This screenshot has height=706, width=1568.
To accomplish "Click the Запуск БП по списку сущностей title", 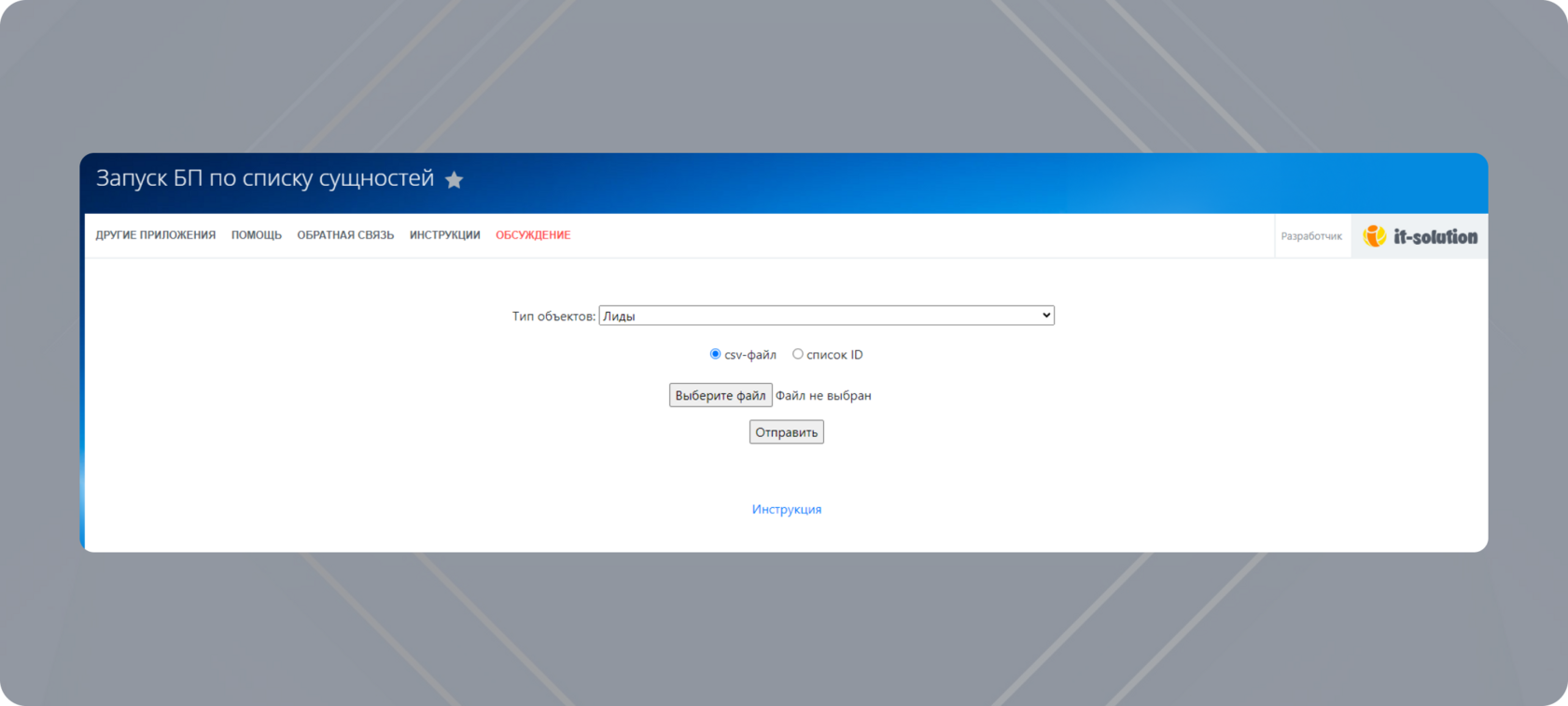I will [x=265, y=178].
